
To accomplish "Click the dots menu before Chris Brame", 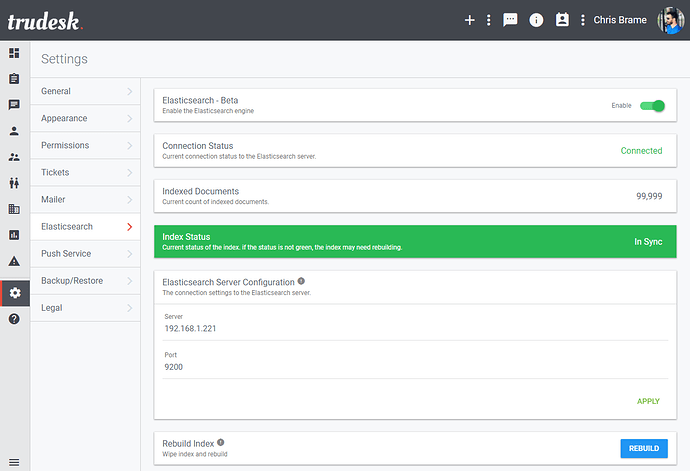I will pos(583,20).
